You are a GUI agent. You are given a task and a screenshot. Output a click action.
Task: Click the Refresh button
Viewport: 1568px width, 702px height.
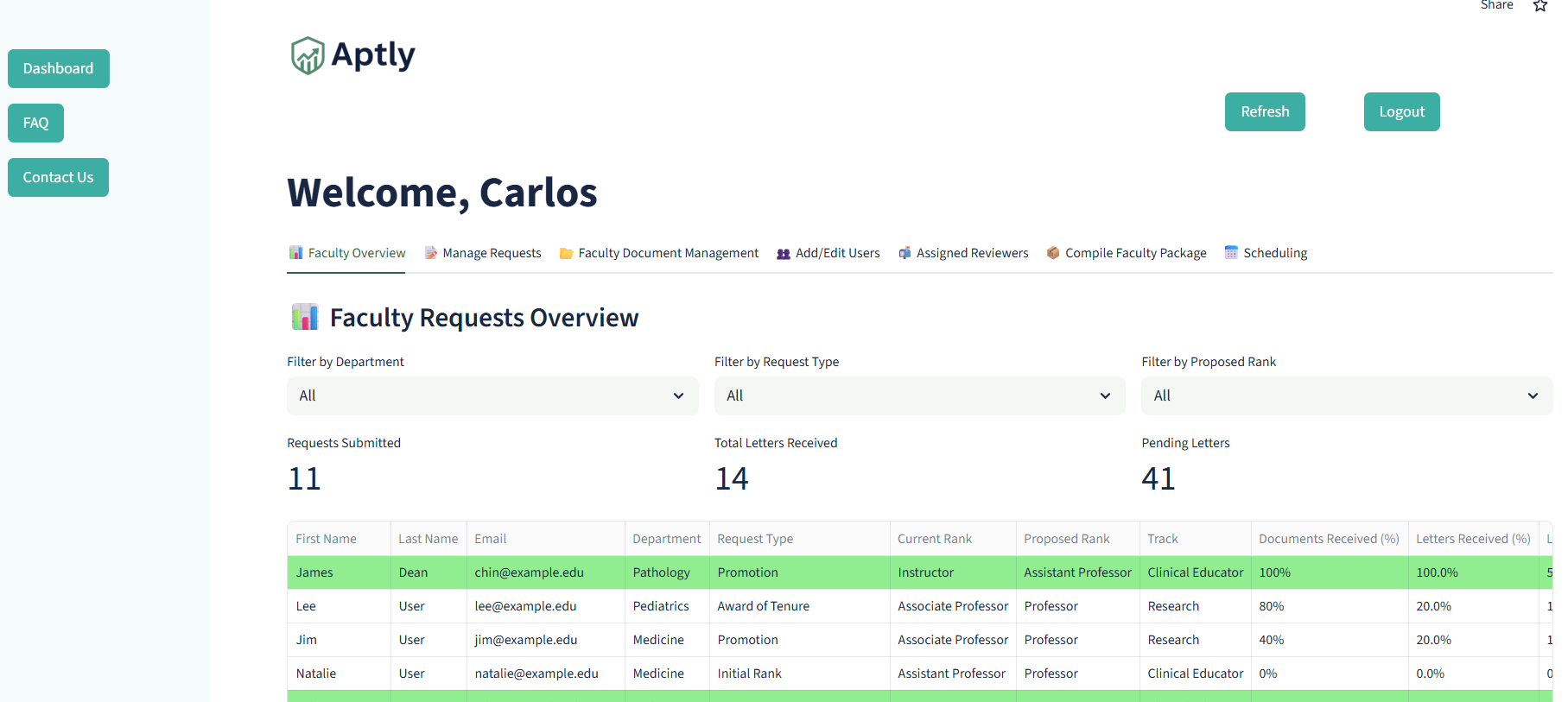point(1265,111)
